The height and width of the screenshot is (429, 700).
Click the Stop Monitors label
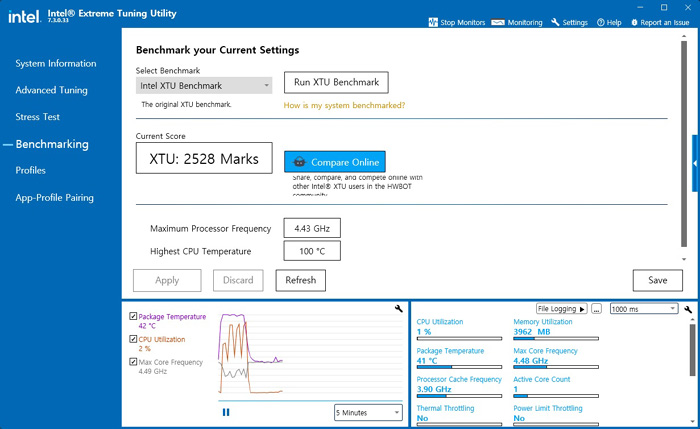coord(462,22)
